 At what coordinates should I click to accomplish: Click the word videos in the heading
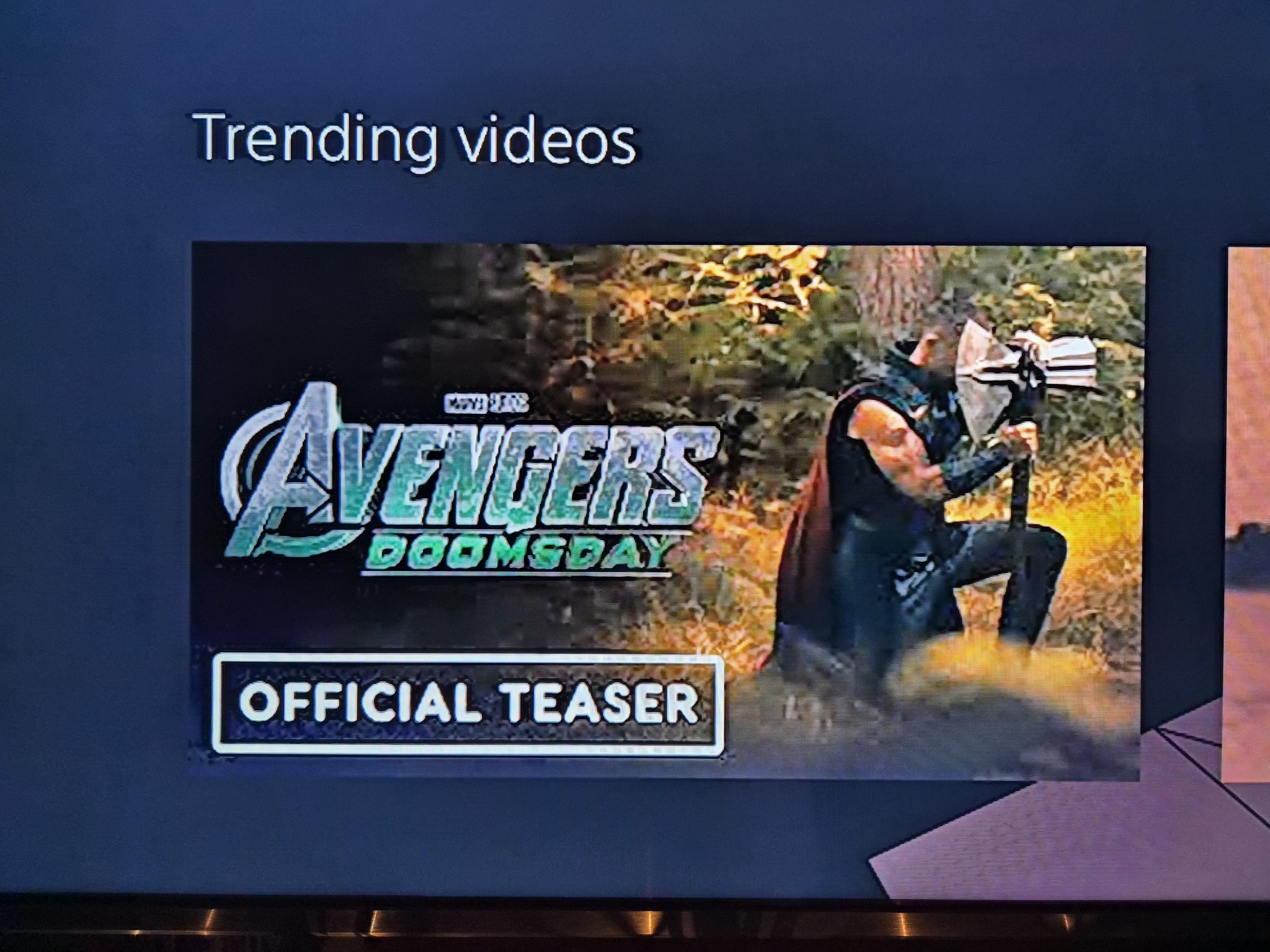pos(547,140)
